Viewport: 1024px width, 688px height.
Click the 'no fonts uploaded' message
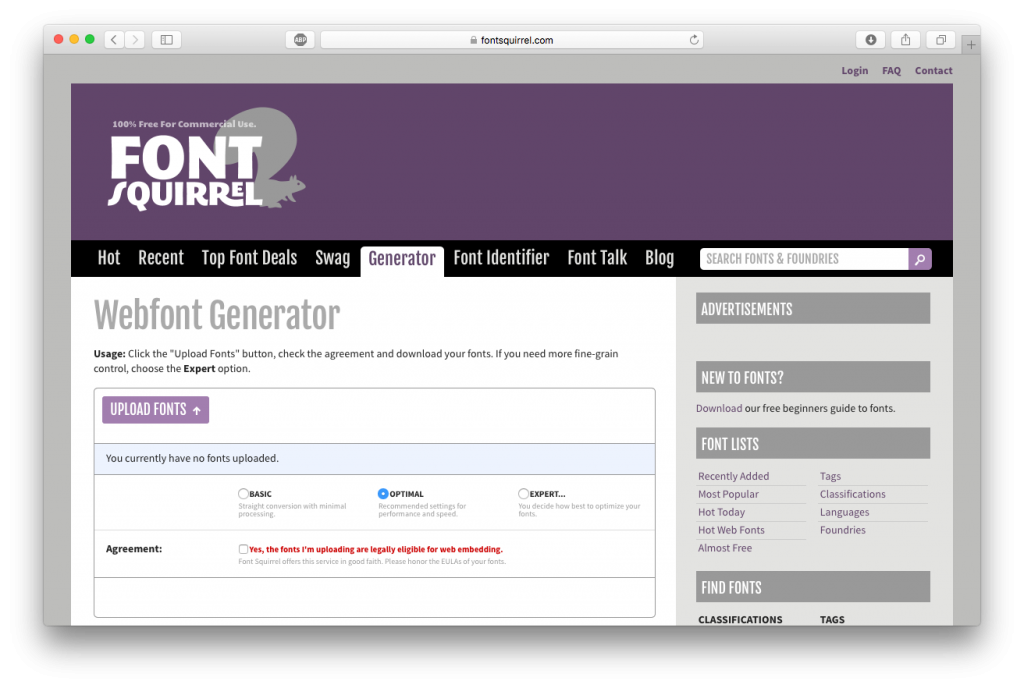tap(192, 458)
